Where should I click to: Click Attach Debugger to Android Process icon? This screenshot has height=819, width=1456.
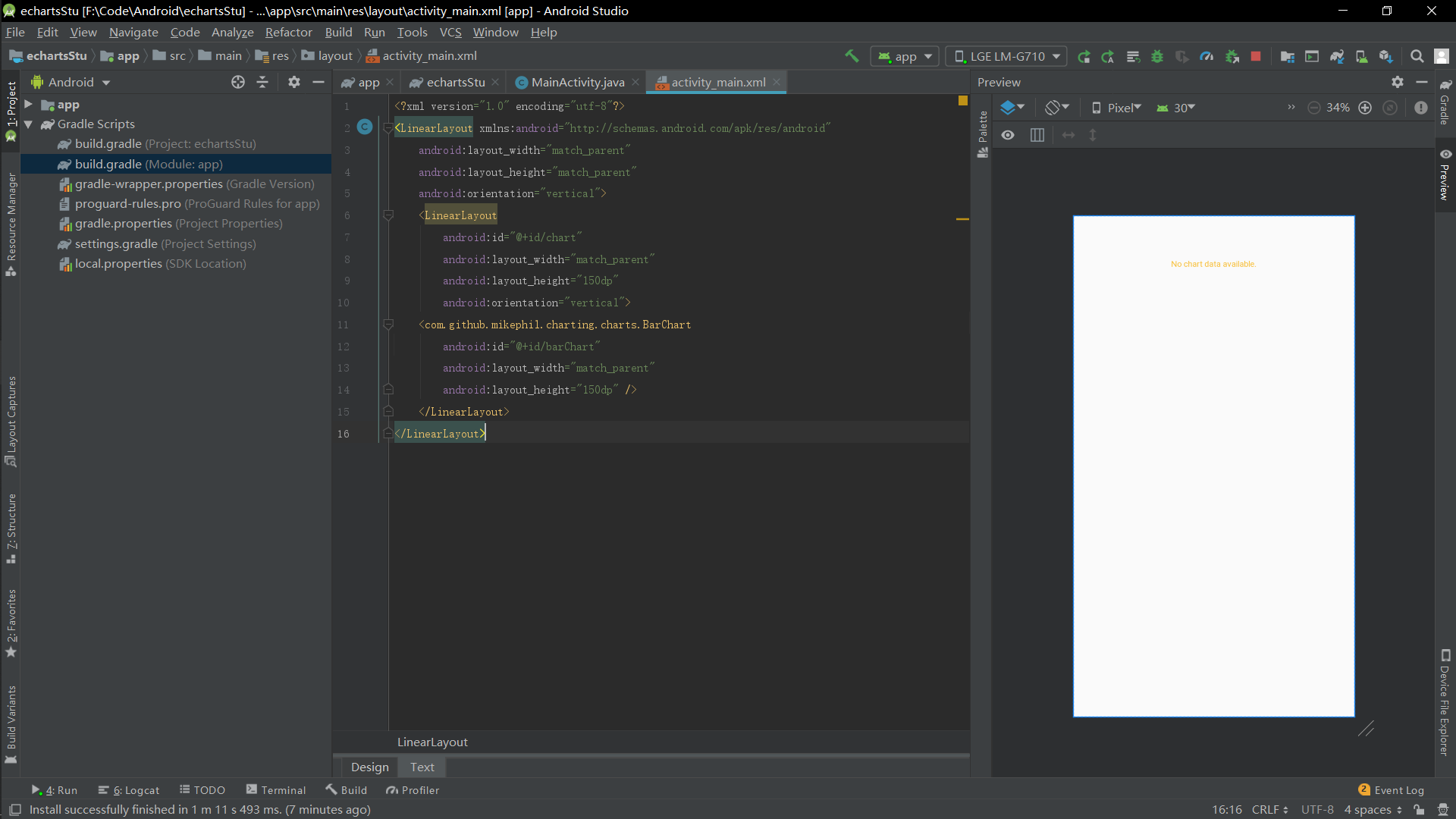pos(1232,56)
